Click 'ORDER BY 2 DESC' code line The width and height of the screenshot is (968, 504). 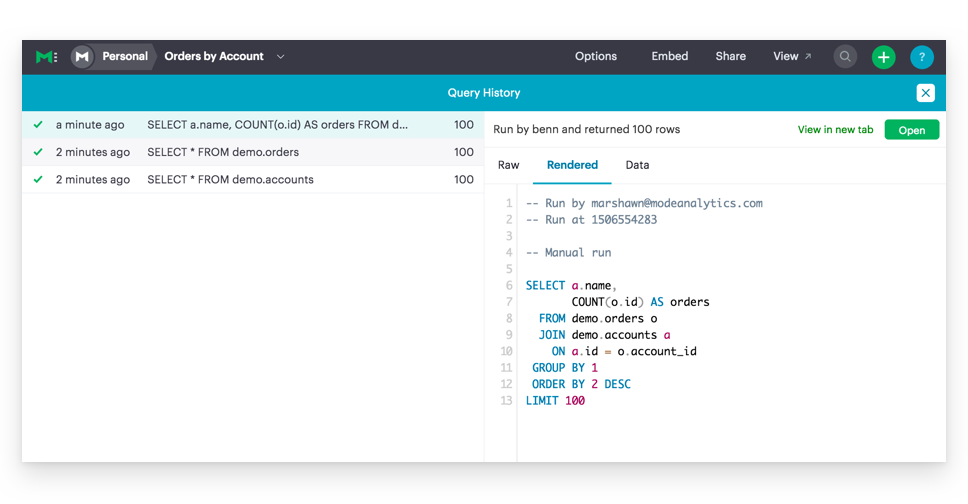(581, 384)
